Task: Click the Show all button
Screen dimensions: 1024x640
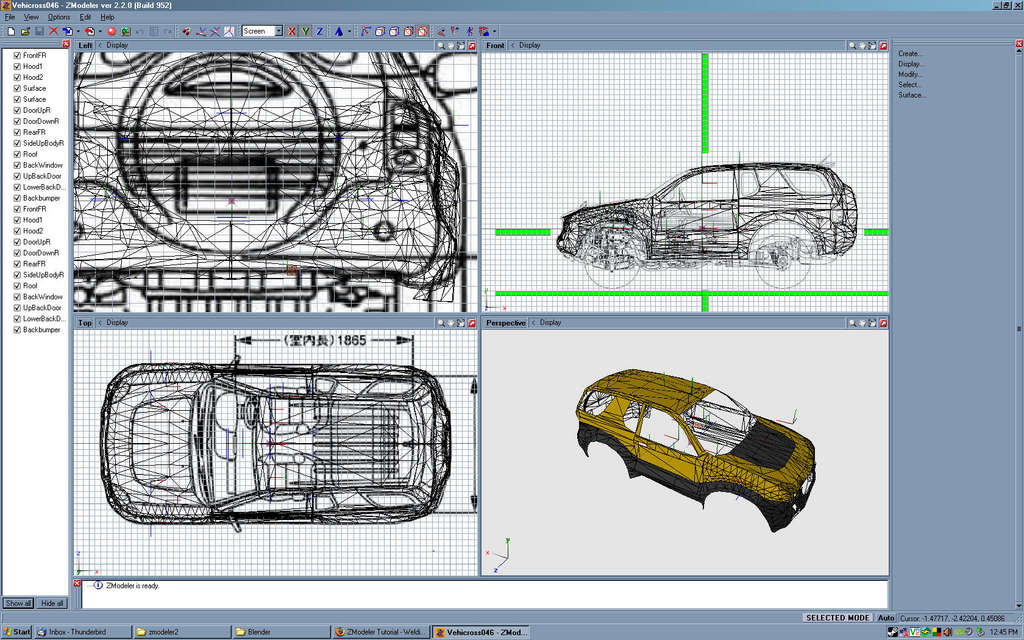Action: point(18,603)
